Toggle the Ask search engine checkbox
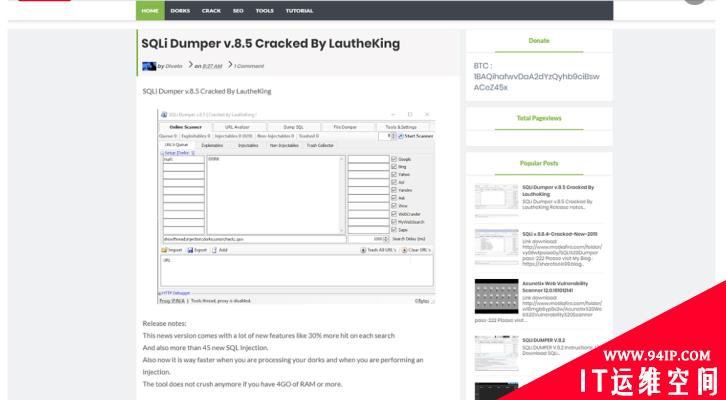The image size is (726, 400). 394,198
